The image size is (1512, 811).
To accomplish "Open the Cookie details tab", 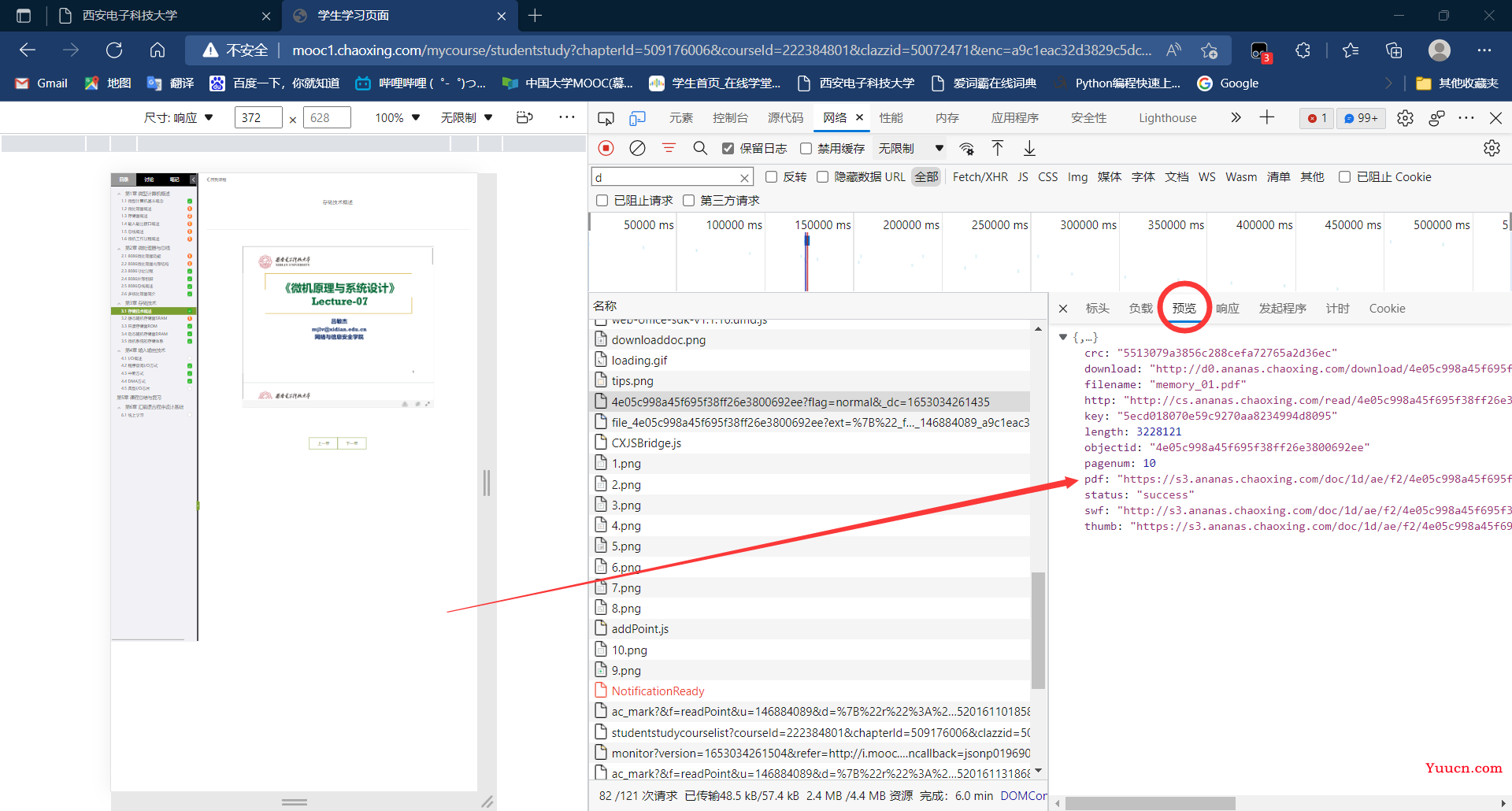I will pos(1387,309).
